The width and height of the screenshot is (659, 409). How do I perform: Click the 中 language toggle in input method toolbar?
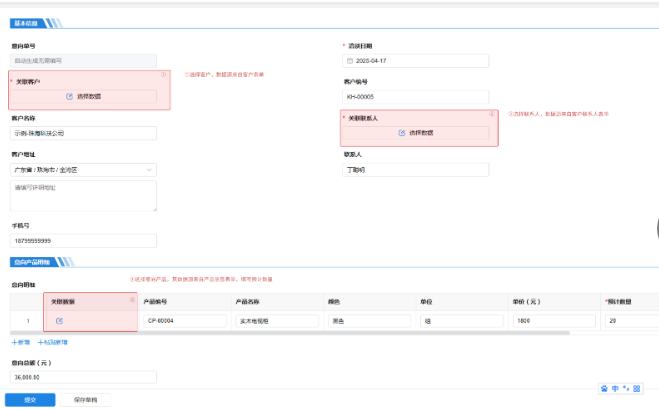click(615, 388)
